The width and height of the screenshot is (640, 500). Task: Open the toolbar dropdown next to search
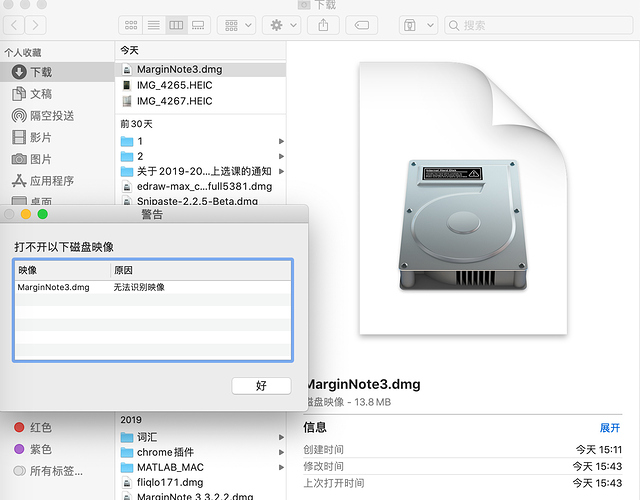pyautogui.click(x=418, y=25)
